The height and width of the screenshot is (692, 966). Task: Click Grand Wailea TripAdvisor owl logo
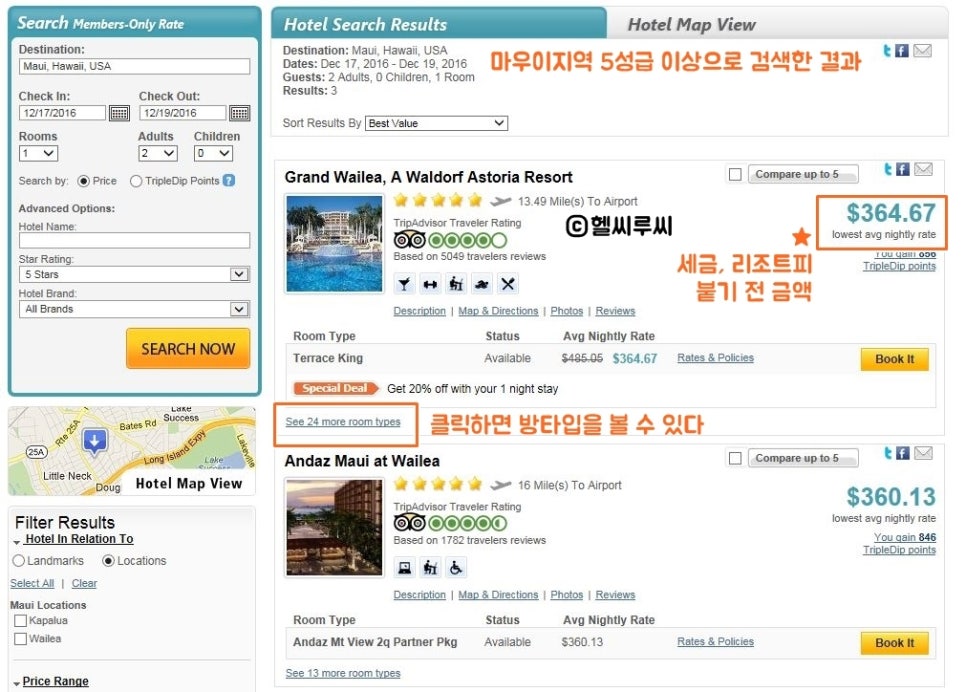(x=410, y=240)
